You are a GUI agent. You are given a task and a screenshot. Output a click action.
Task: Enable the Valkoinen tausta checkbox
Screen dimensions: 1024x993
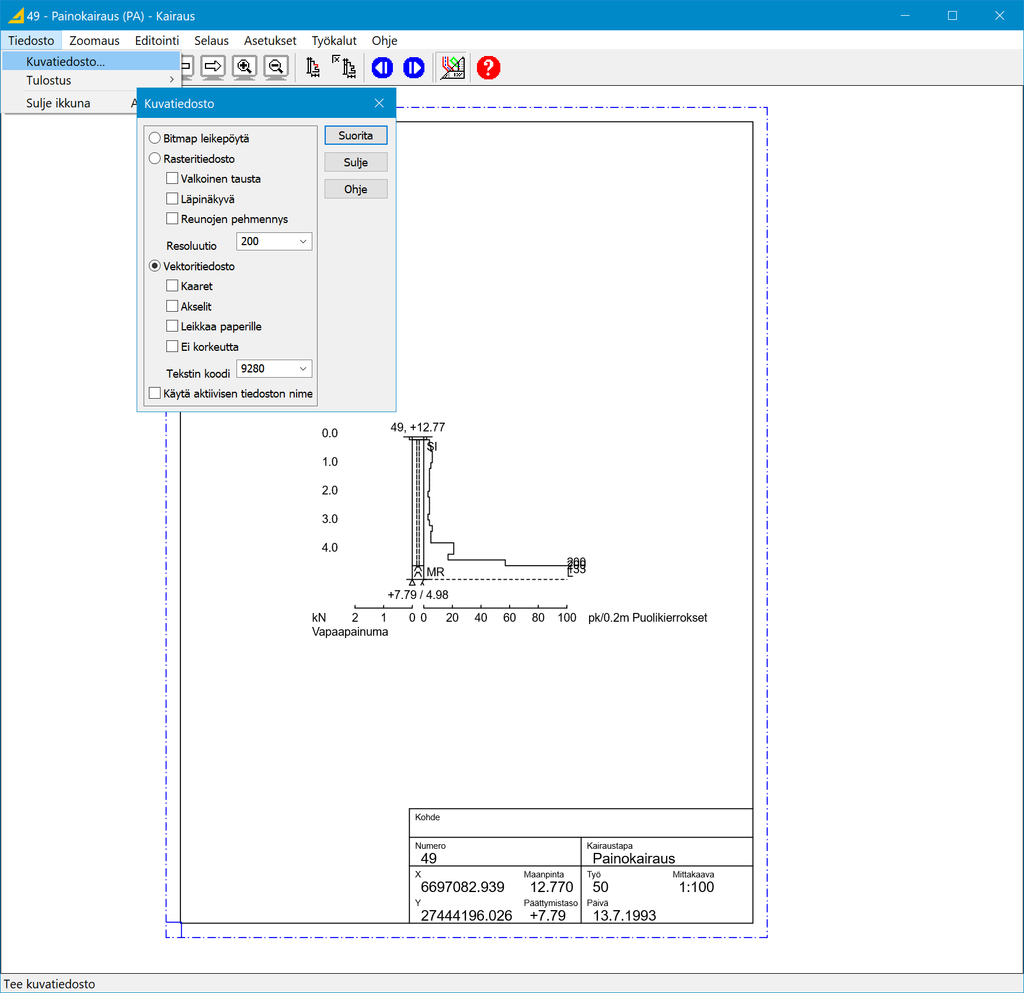(x=173, y=179)
